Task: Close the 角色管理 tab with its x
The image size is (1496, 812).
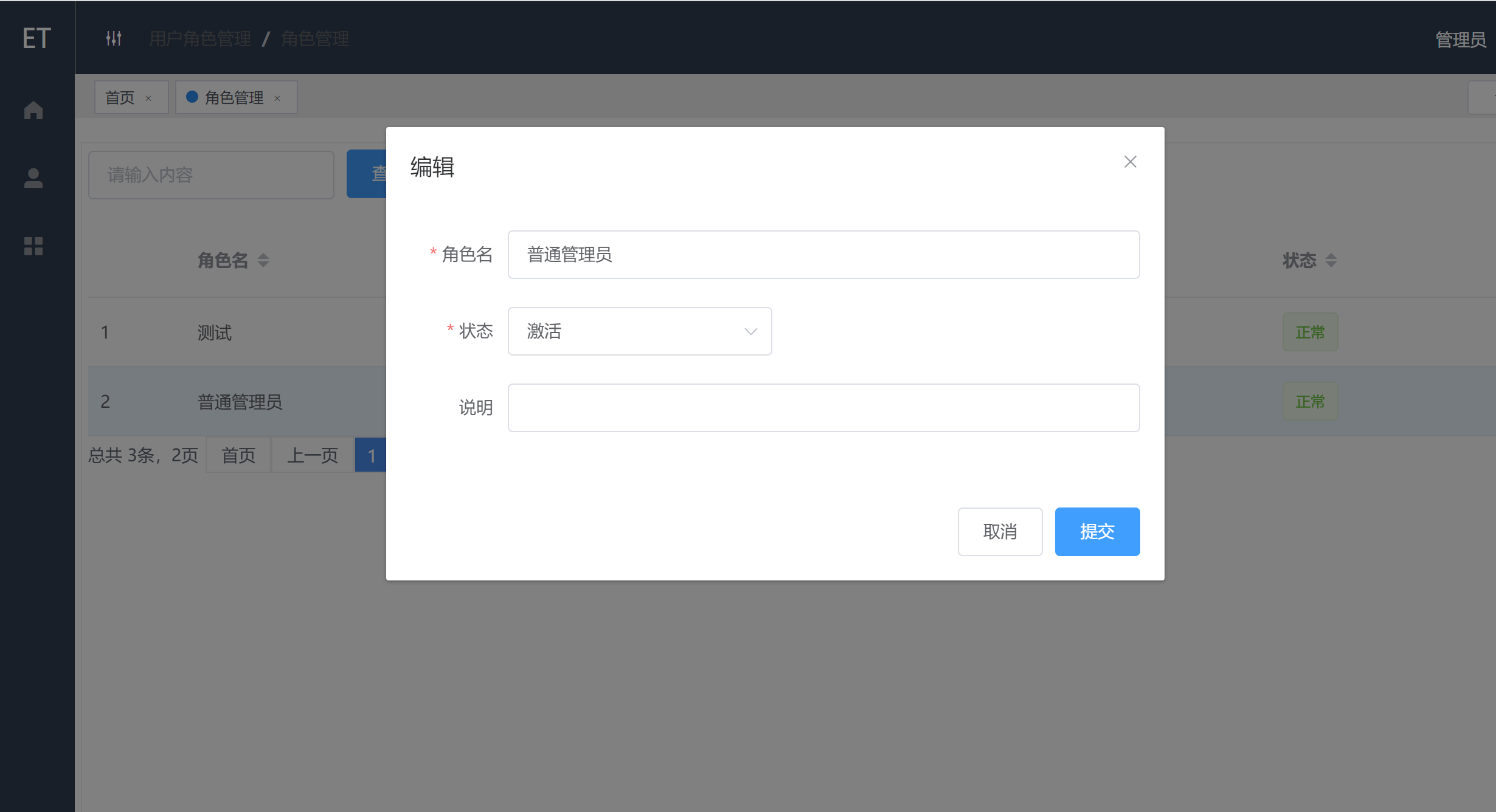Action: coord(277,98)
